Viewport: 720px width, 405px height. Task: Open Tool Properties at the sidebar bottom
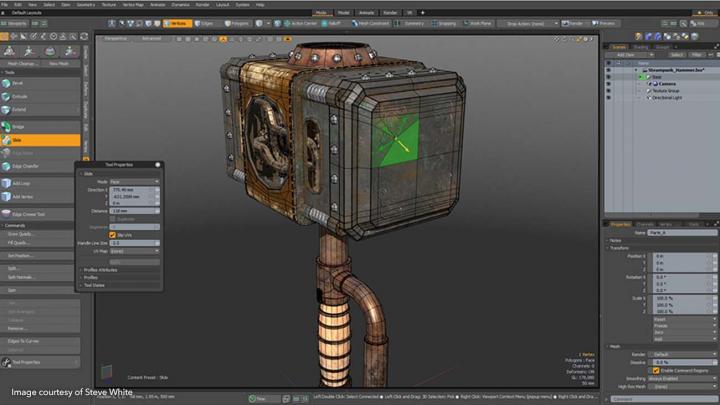40,362
